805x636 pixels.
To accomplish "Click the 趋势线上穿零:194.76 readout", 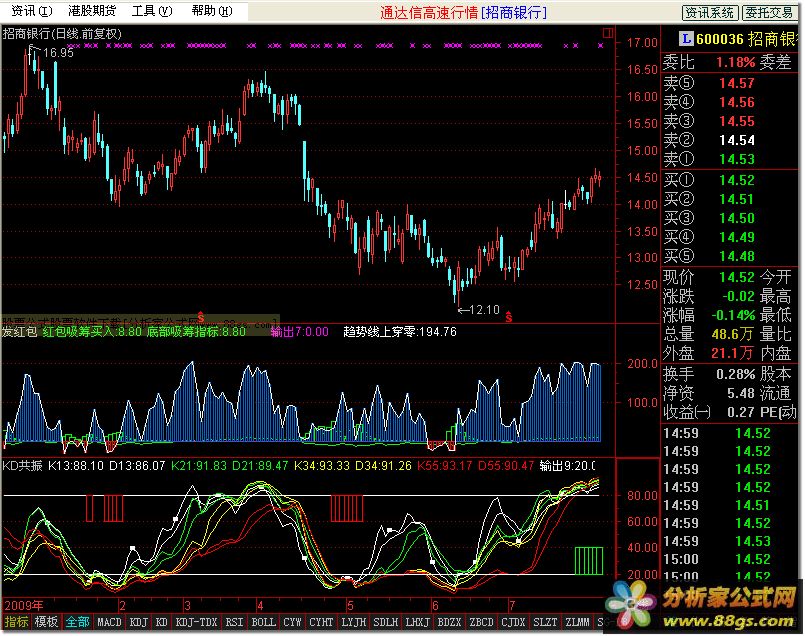I will (x=400, y=332).
